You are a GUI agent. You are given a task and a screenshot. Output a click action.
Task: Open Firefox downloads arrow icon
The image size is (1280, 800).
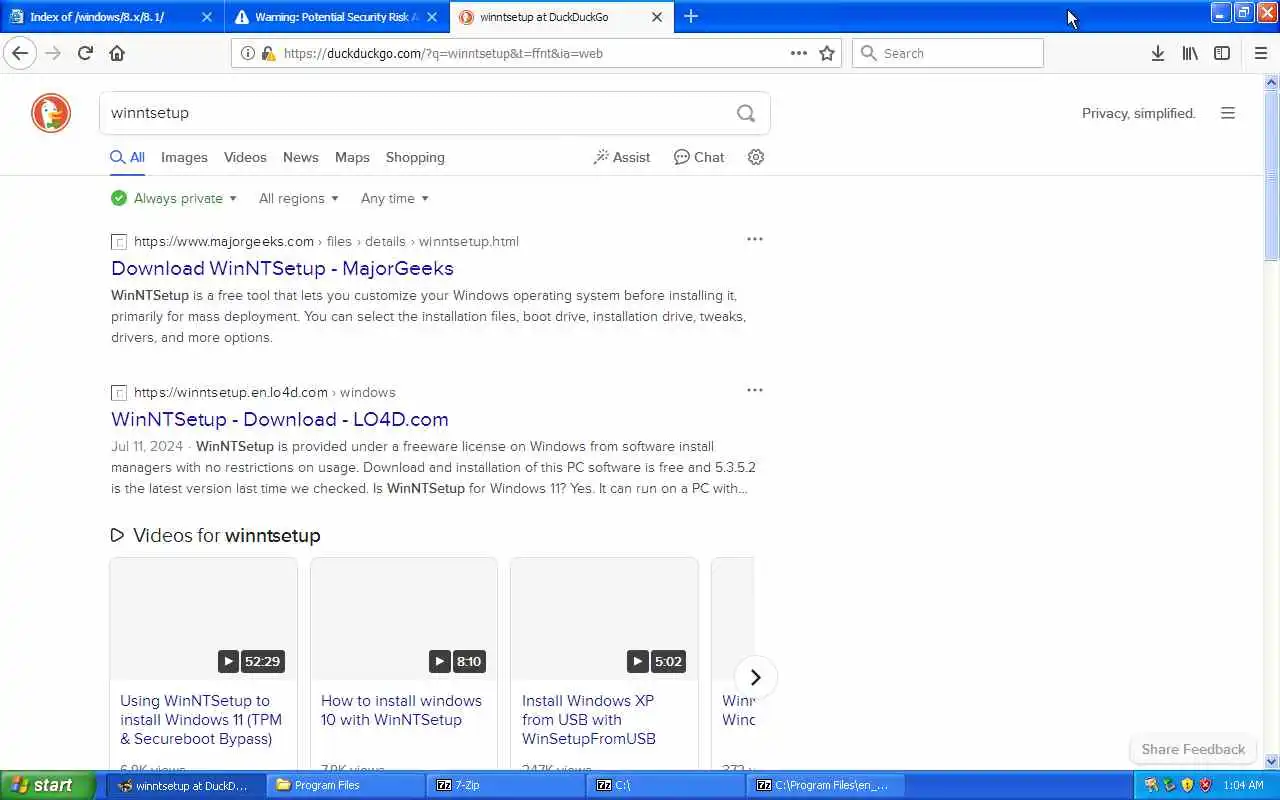point(1158,53)
